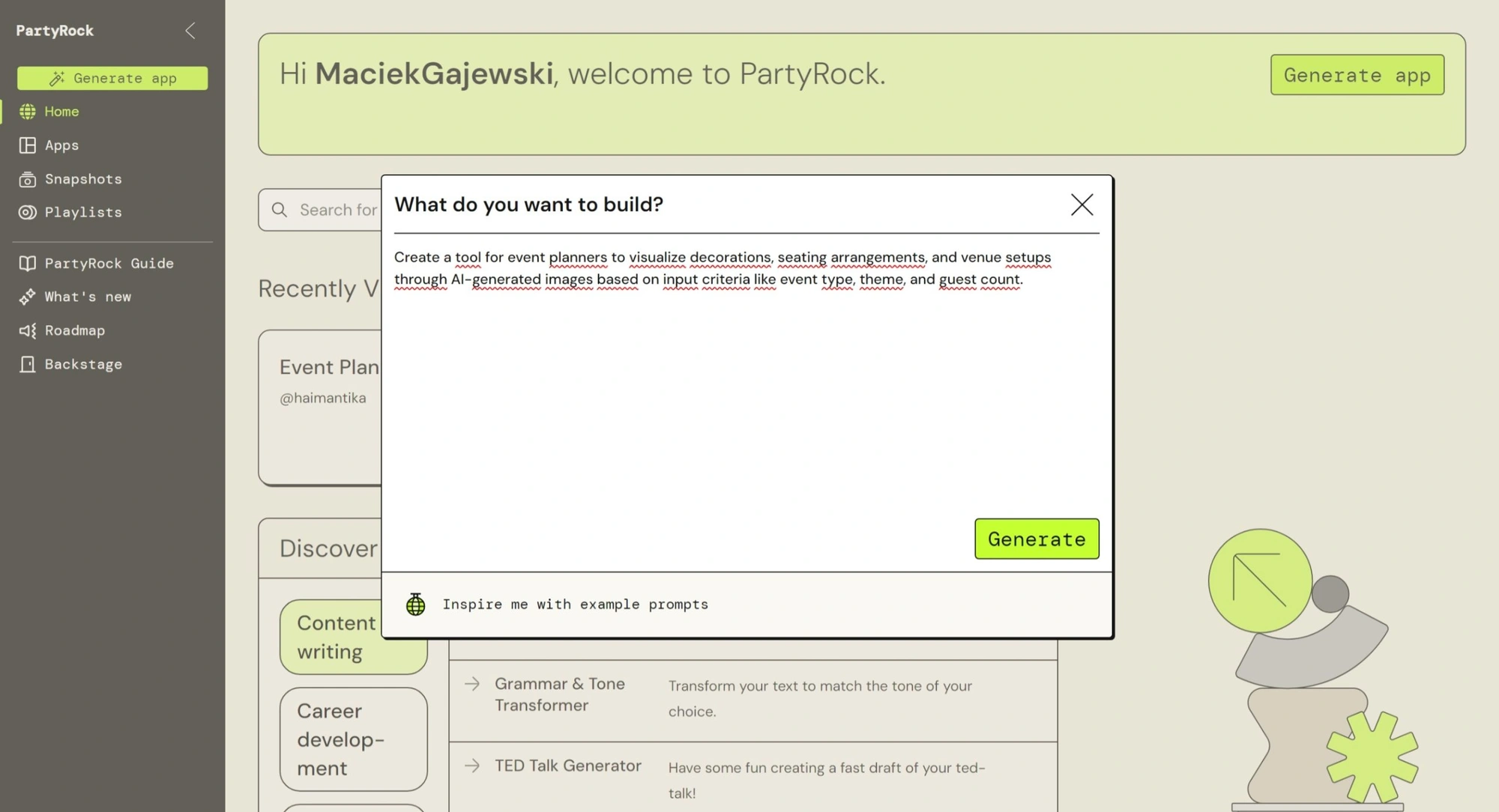Select Roadmap in the sidebar

75,331
